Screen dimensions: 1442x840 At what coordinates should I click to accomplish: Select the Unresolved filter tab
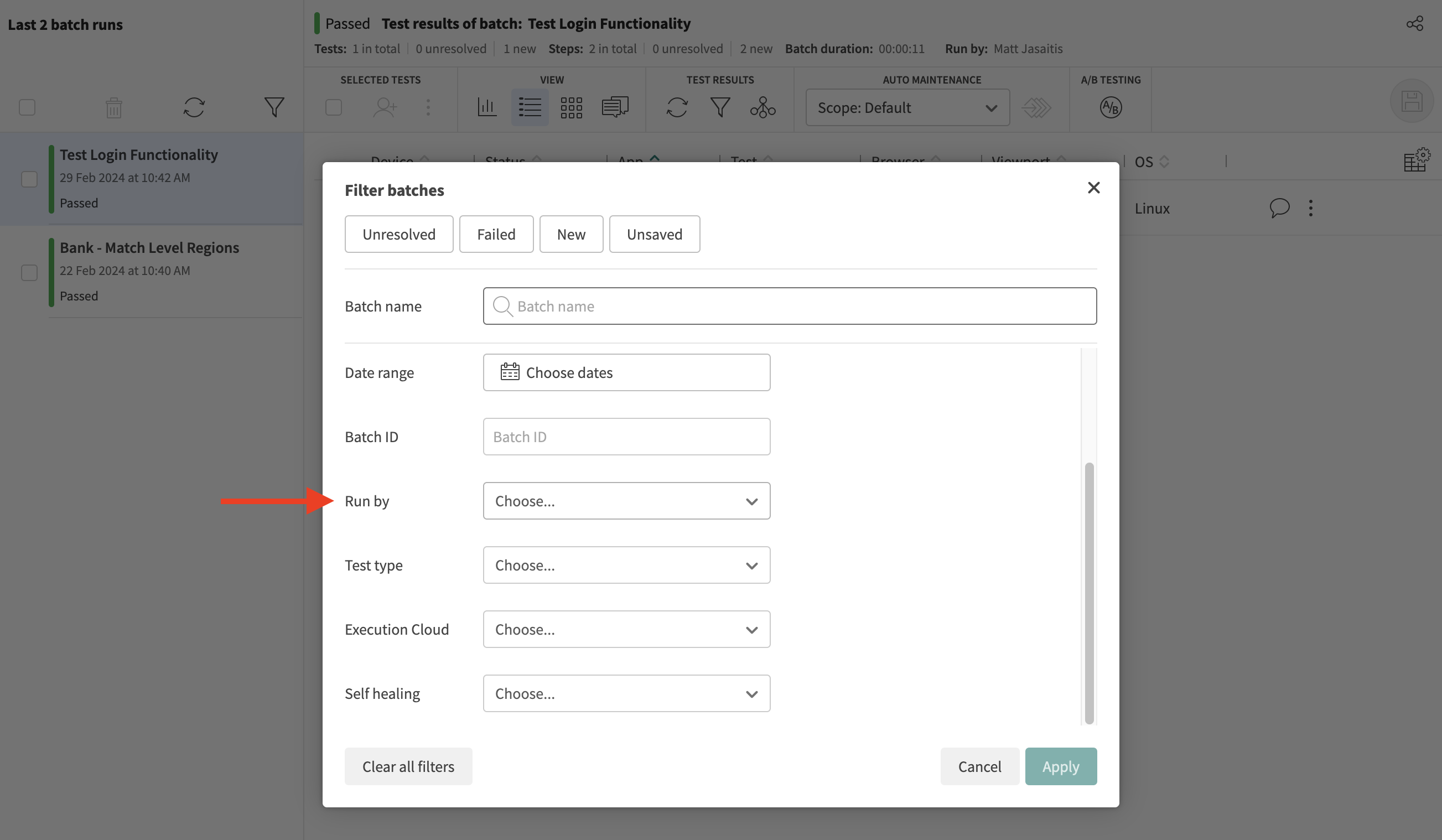pos(399,234)
